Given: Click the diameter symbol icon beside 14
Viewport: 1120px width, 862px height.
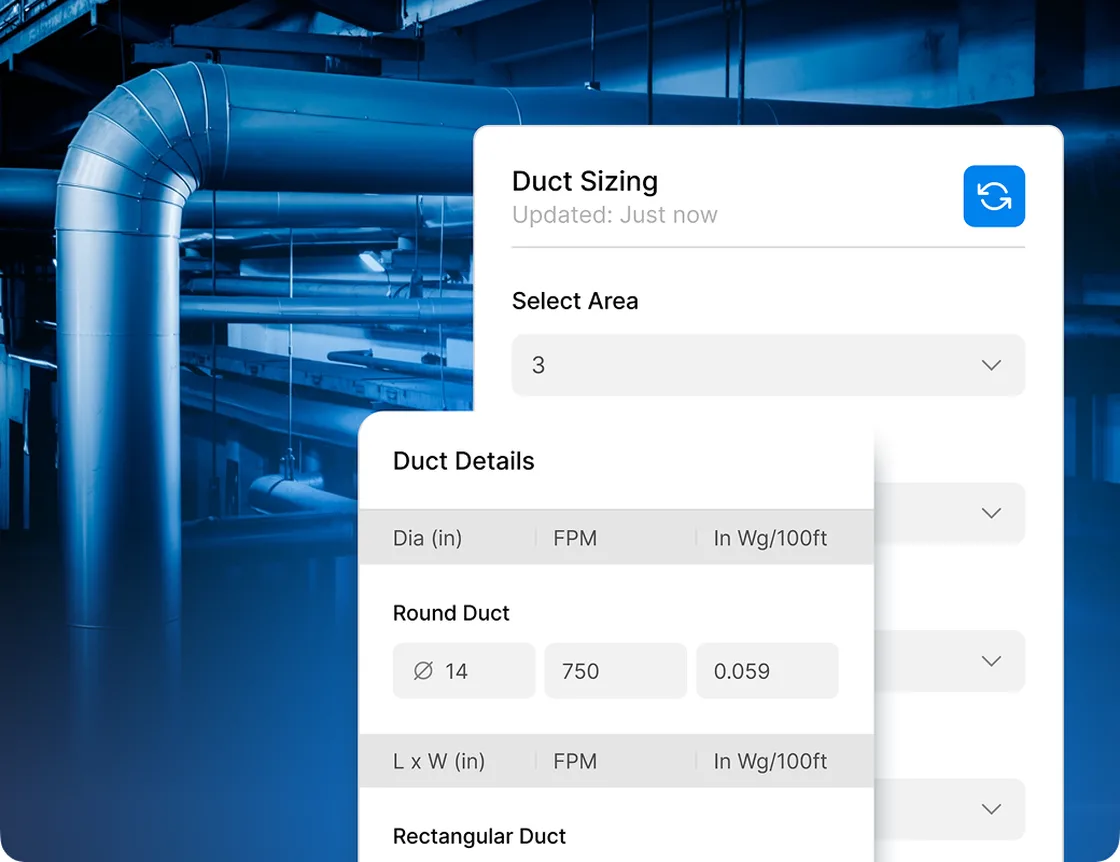Looking at the screenshot, I should pyautogui.click(x=423, y=671).
